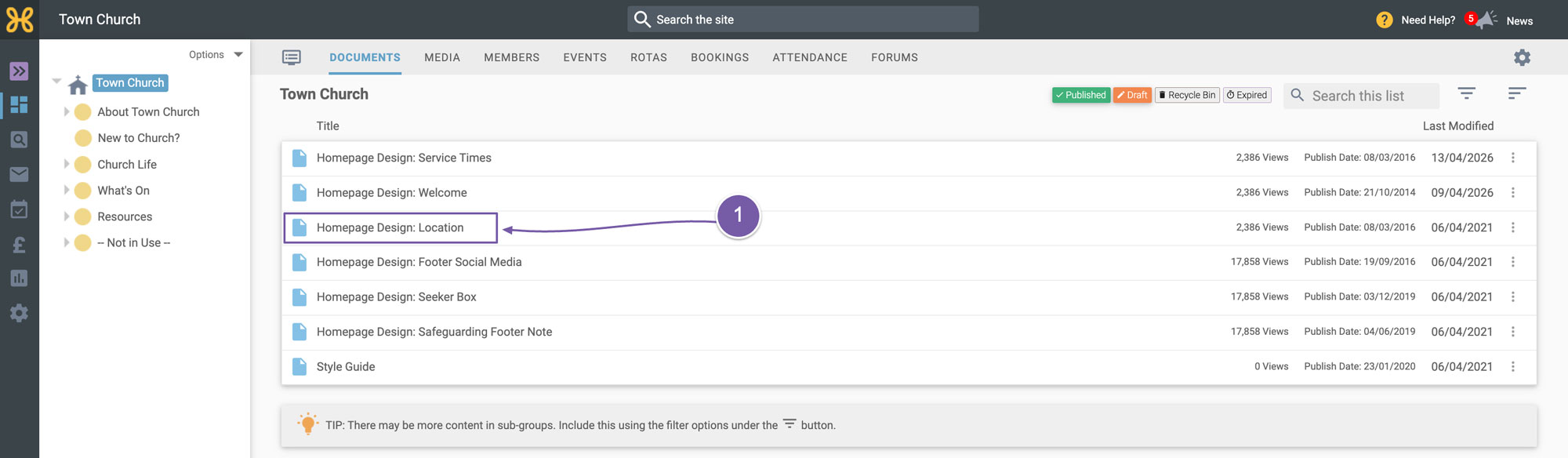Open the sort order icon
1568x458 pixels.
[1517, 93]
